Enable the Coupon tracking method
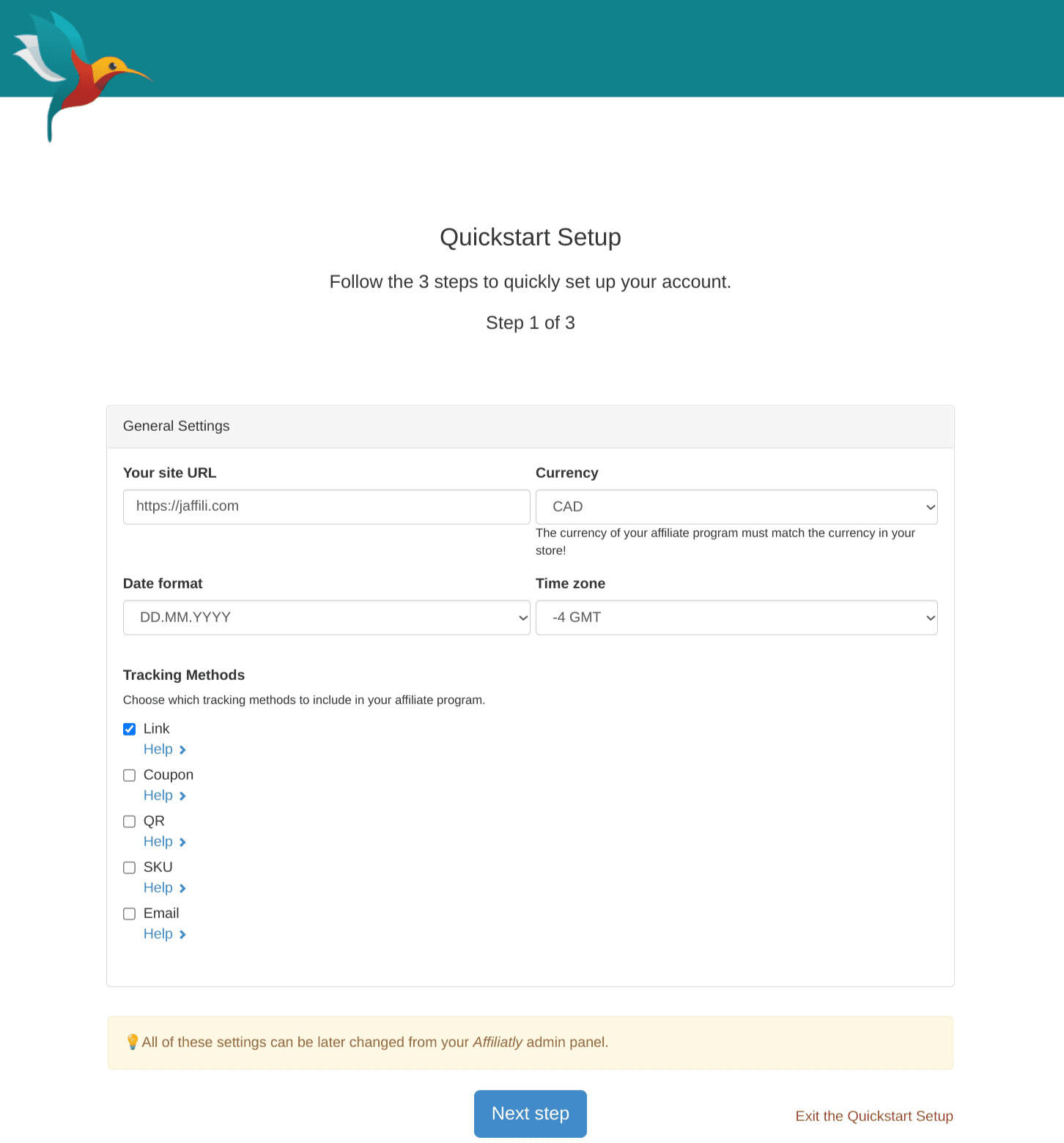Screen dimensions: 1064x1143 click(x=130, y=775)
